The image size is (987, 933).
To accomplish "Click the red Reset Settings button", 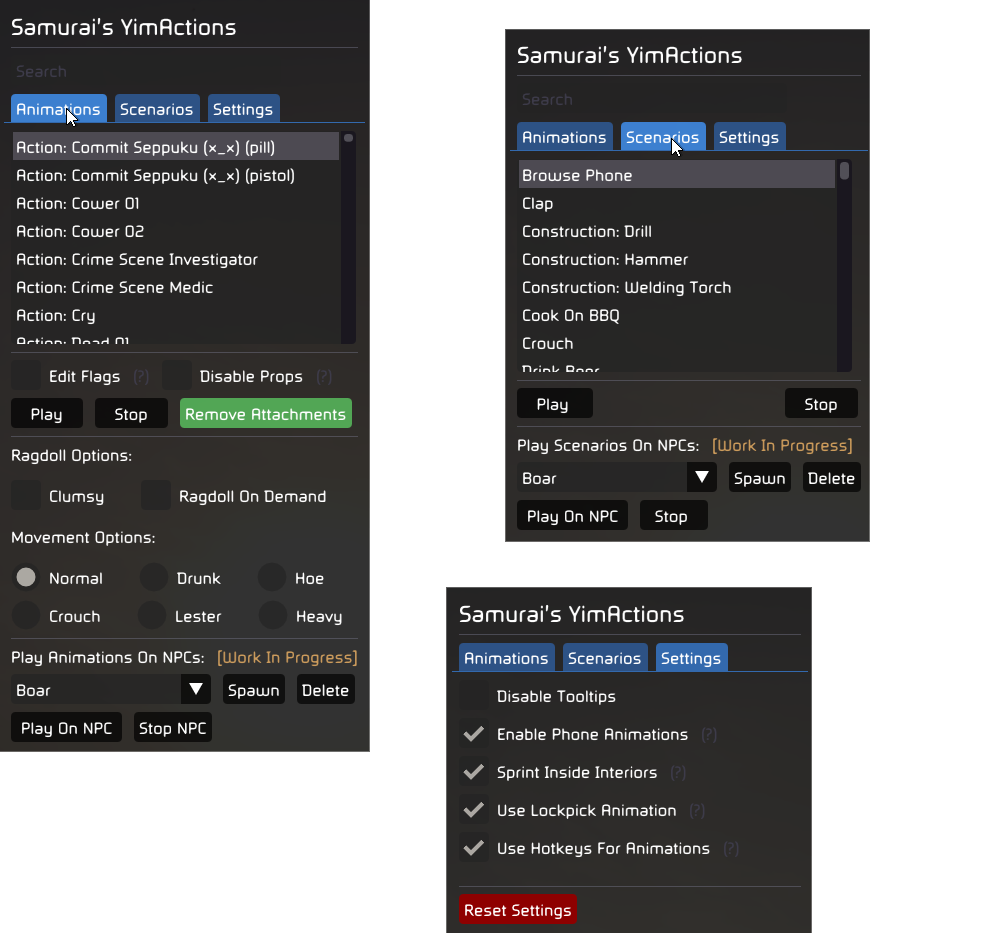I will 518,911.
